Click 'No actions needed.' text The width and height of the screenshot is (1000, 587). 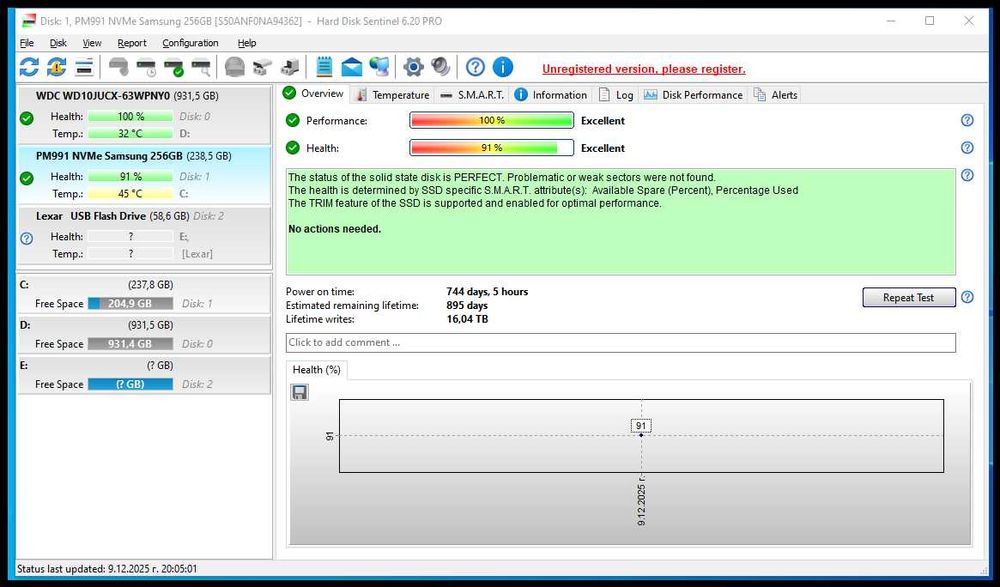[x=334, y=229]
